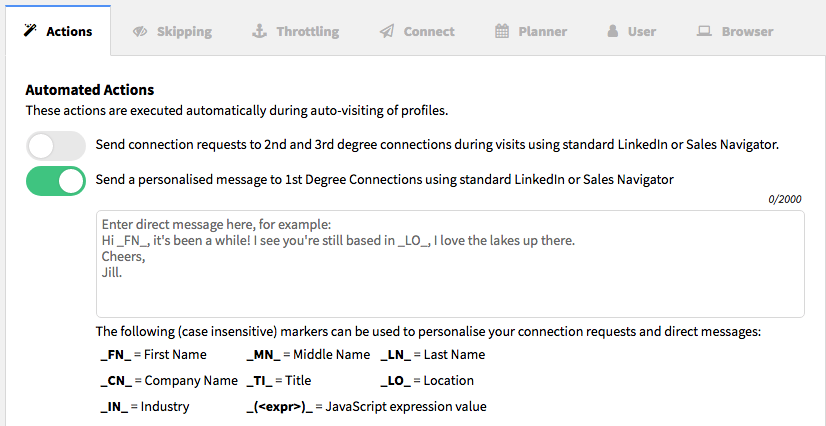Disable personalised message to 1st Degree toggle

(x=56, y=181)
